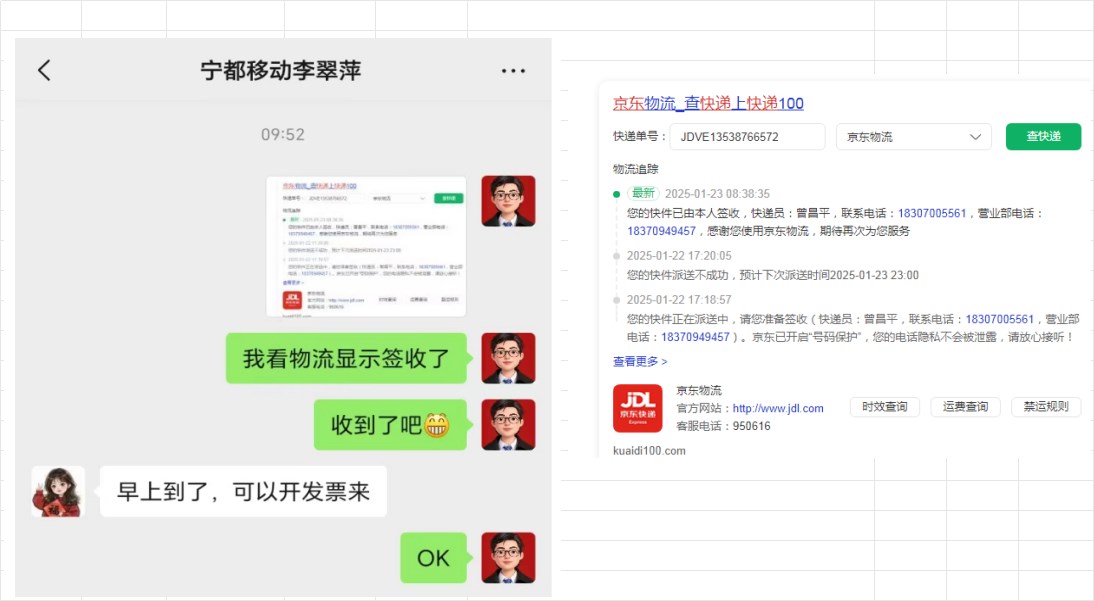
Task: Expand tracking history with 查看更多
Action: coord(640,362)
